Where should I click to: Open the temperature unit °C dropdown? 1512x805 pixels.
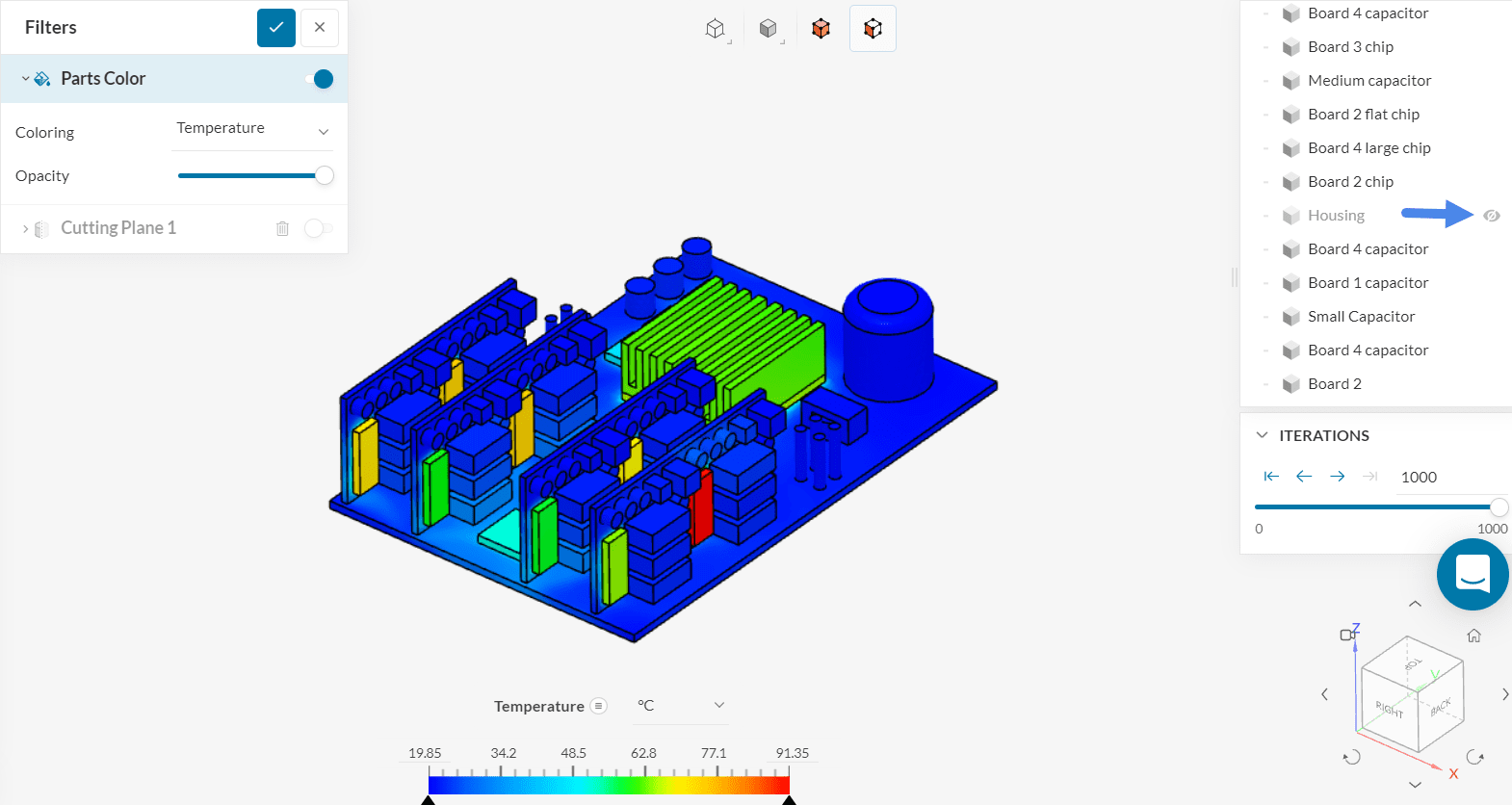coord(680,706)
